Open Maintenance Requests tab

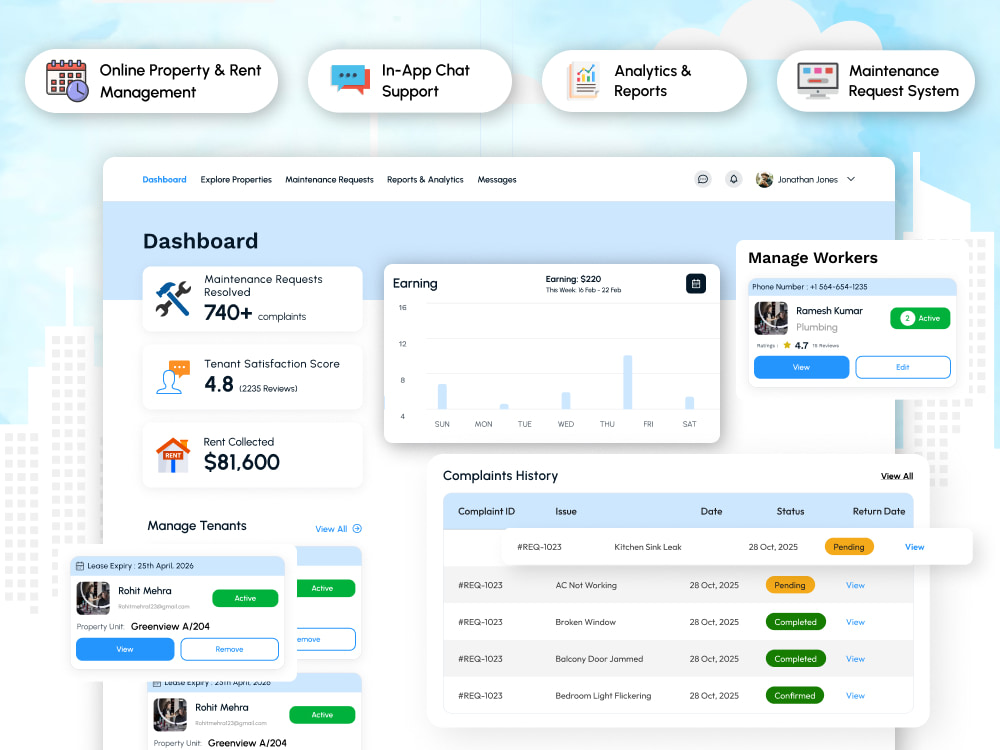(x=329, y=180)
